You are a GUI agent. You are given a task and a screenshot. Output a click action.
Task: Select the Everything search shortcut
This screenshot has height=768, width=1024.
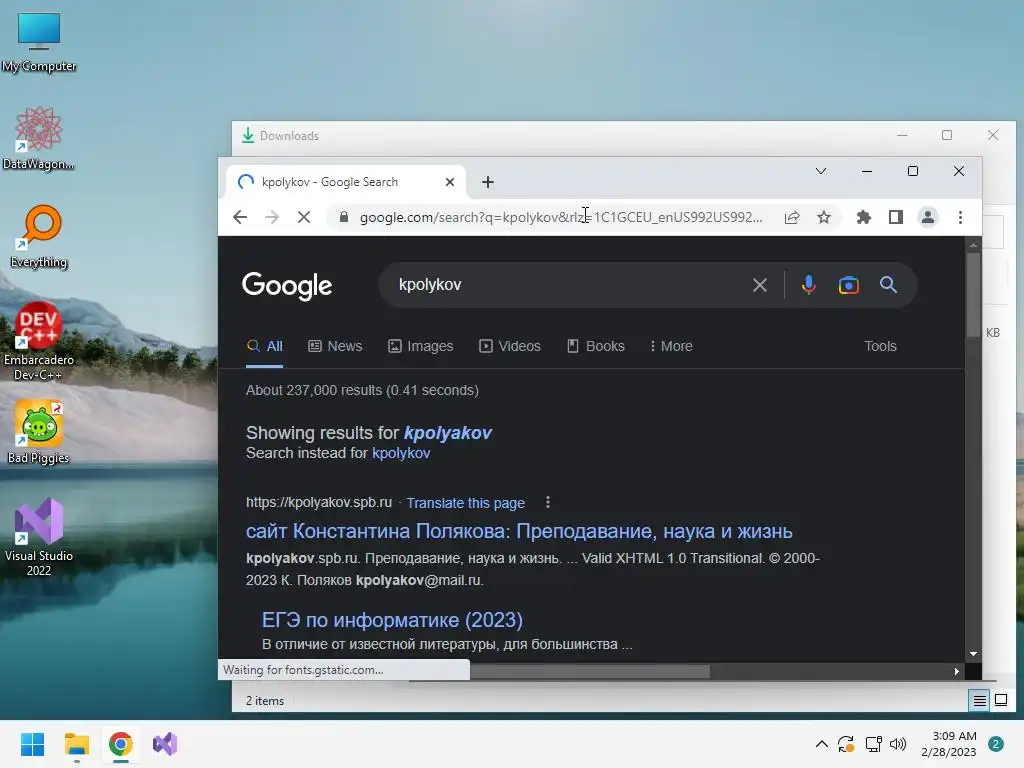pos(39,236)
